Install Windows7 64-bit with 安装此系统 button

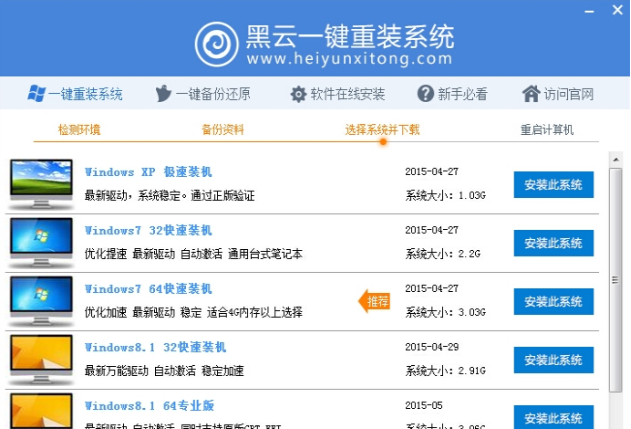[x=553, y=301]
